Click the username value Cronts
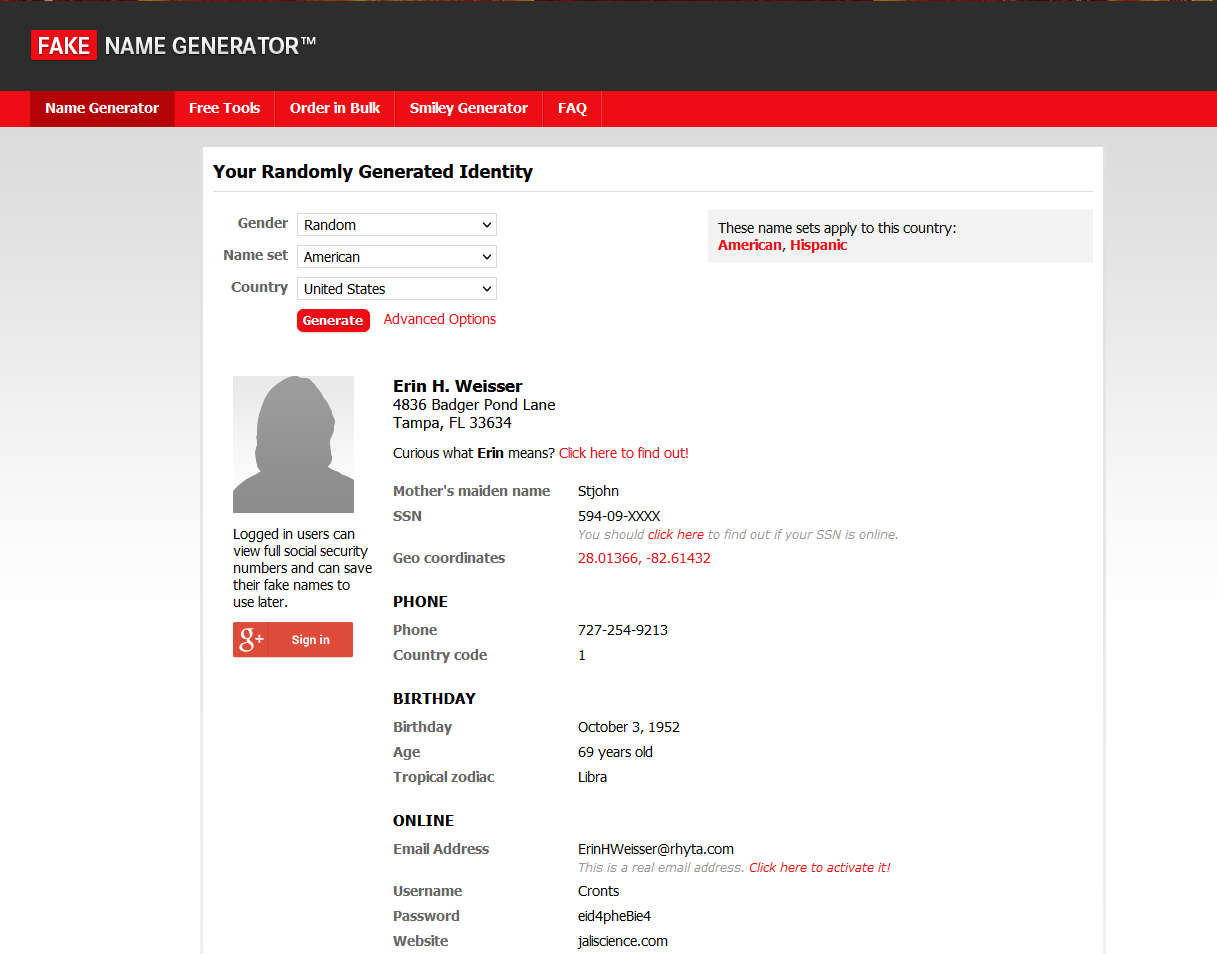The height and width of the screenshot is (954, 1217). [x=598, y=891]
